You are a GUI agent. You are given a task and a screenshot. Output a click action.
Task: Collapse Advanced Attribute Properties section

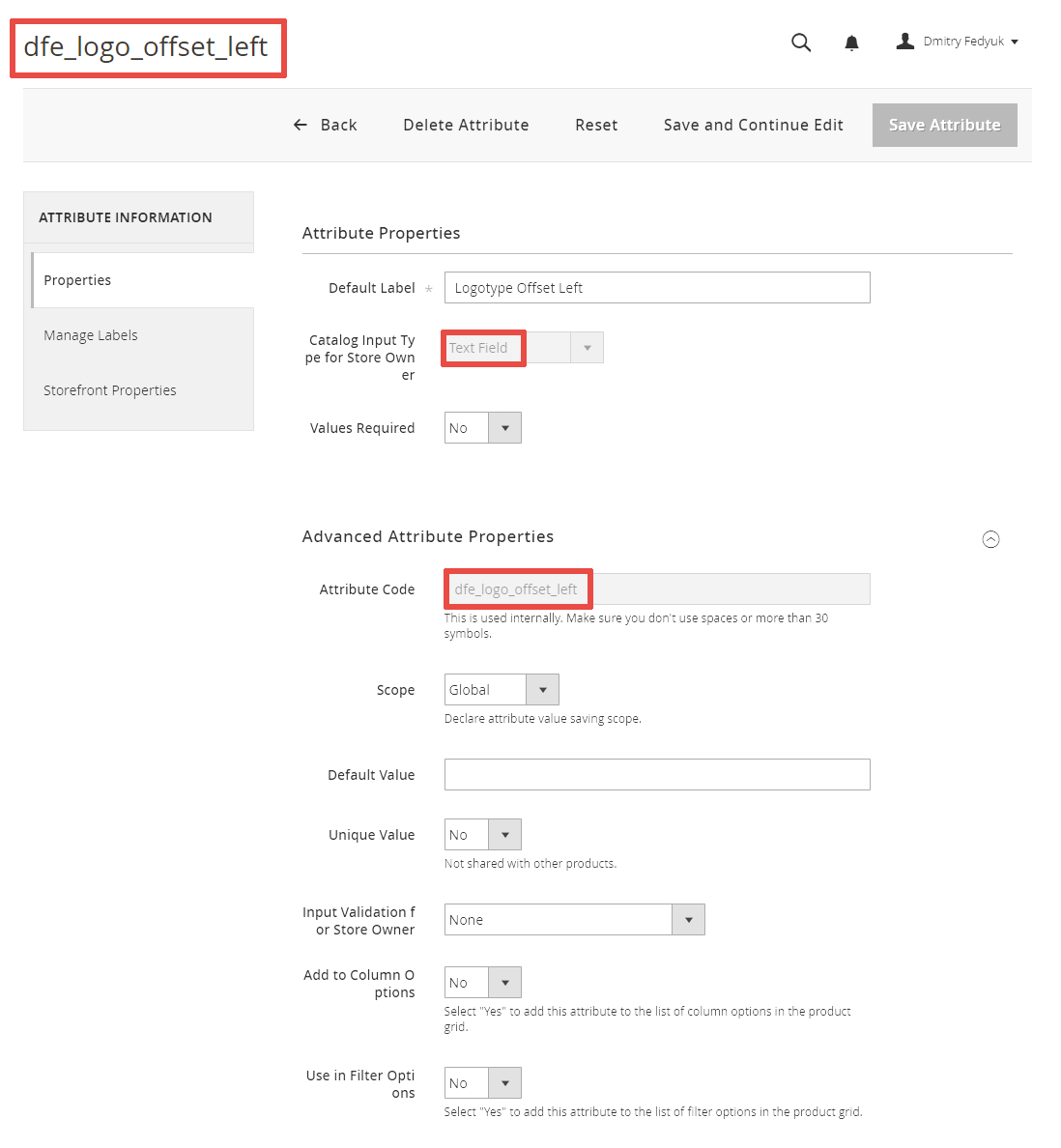pos(990,539)
